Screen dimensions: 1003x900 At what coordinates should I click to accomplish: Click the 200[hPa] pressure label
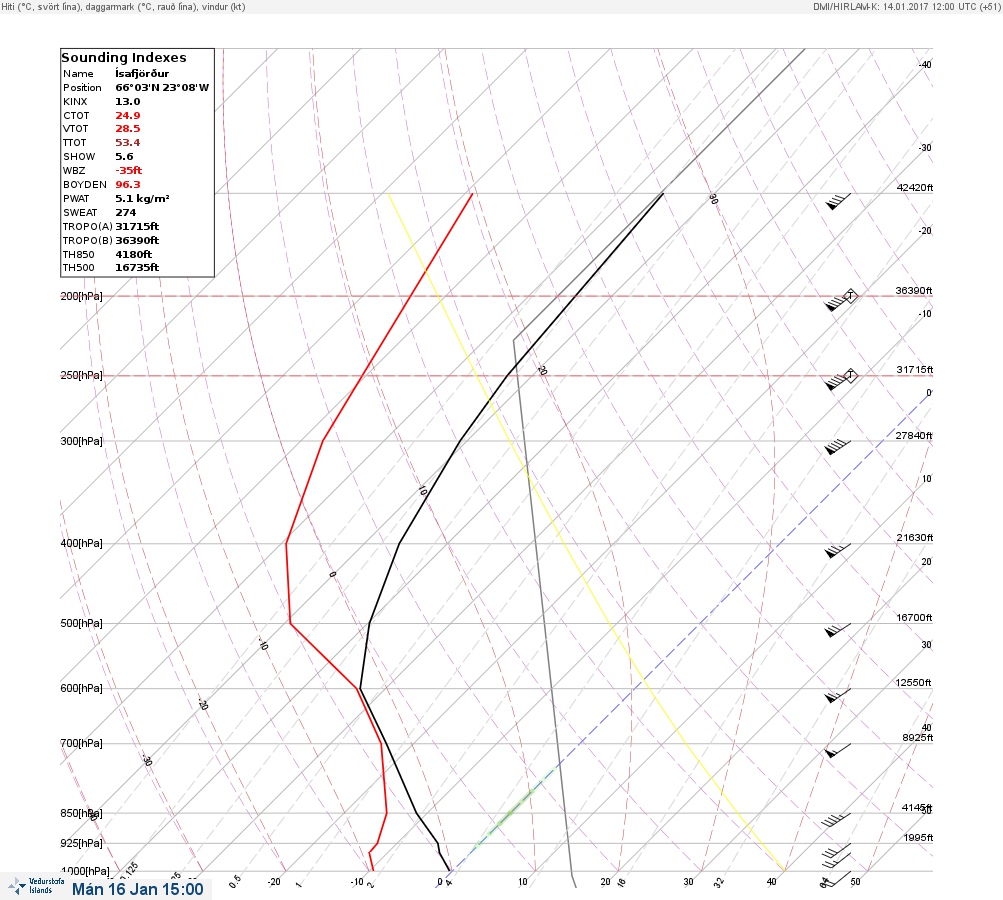(81, 296)
